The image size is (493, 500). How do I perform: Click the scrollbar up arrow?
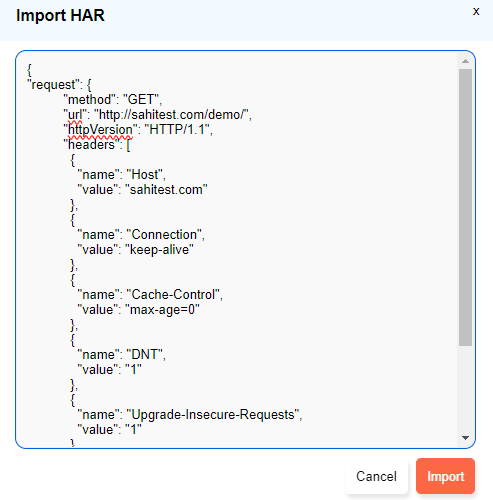pyautogui.click(x=465, y=61)
